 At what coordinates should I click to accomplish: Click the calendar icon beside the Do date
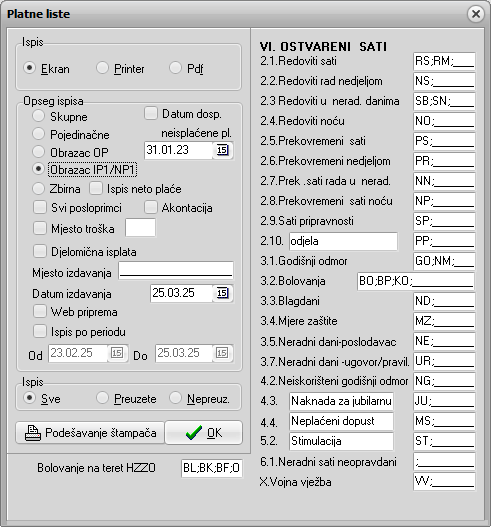(x=222, y=353)
